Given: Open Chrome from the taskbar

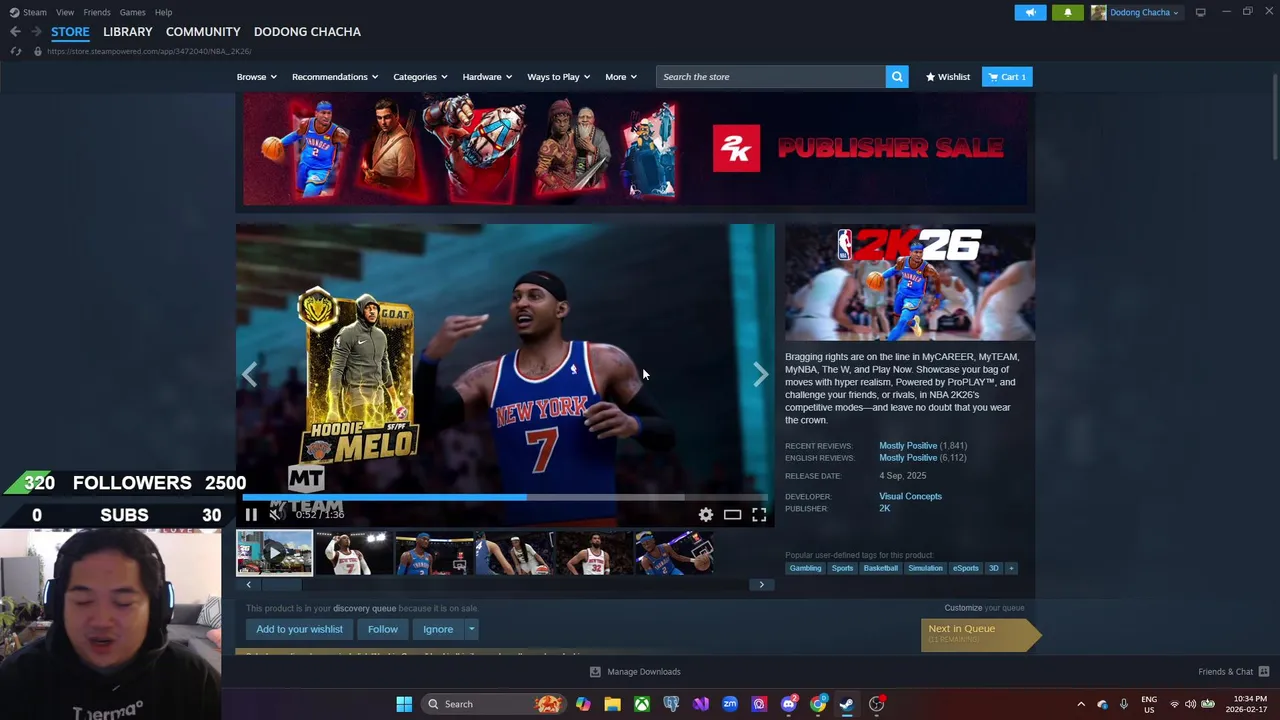Looking at the screenshot, I should (818, 704).
